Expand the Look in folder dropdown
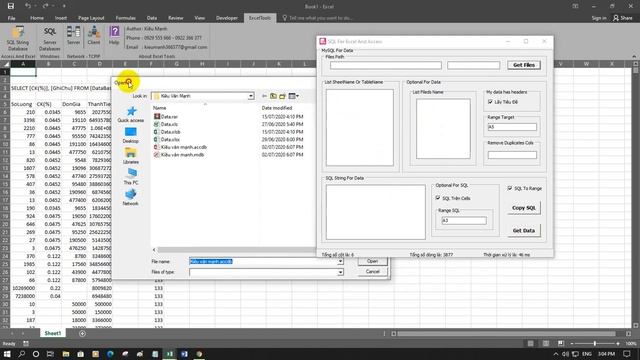Viewport: 640px width, 360px height. (251, 96)
